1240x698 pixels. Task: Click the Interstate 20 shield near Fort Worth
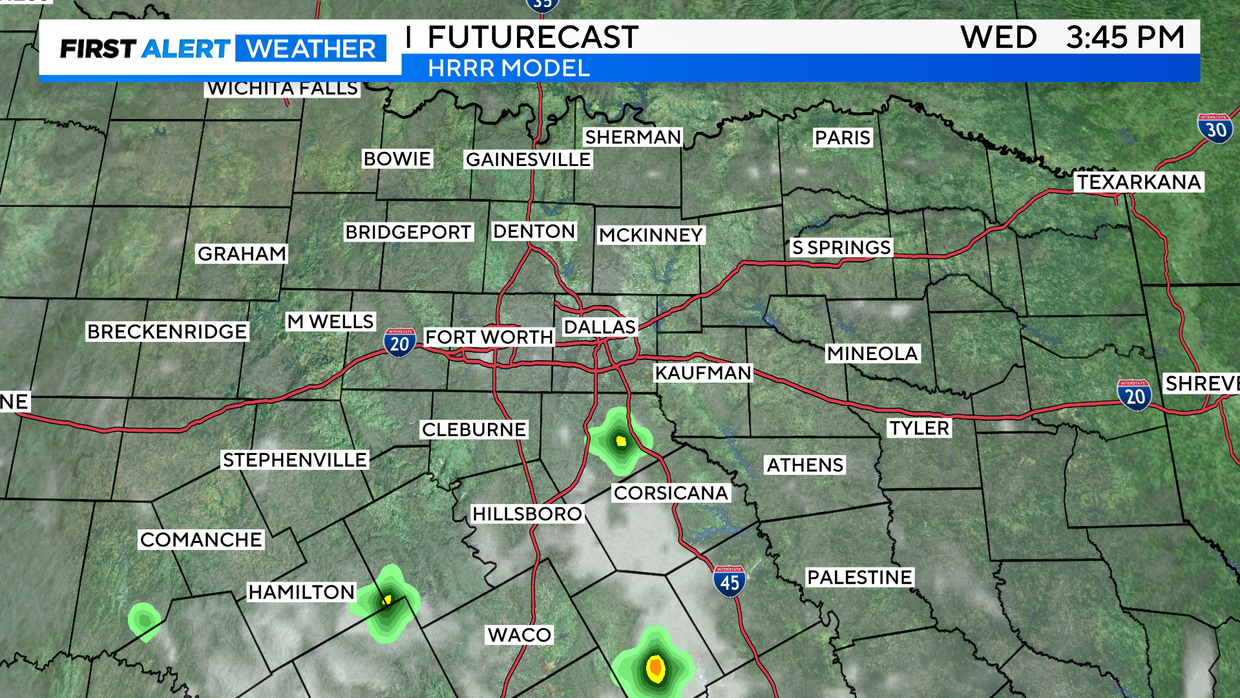400,342
